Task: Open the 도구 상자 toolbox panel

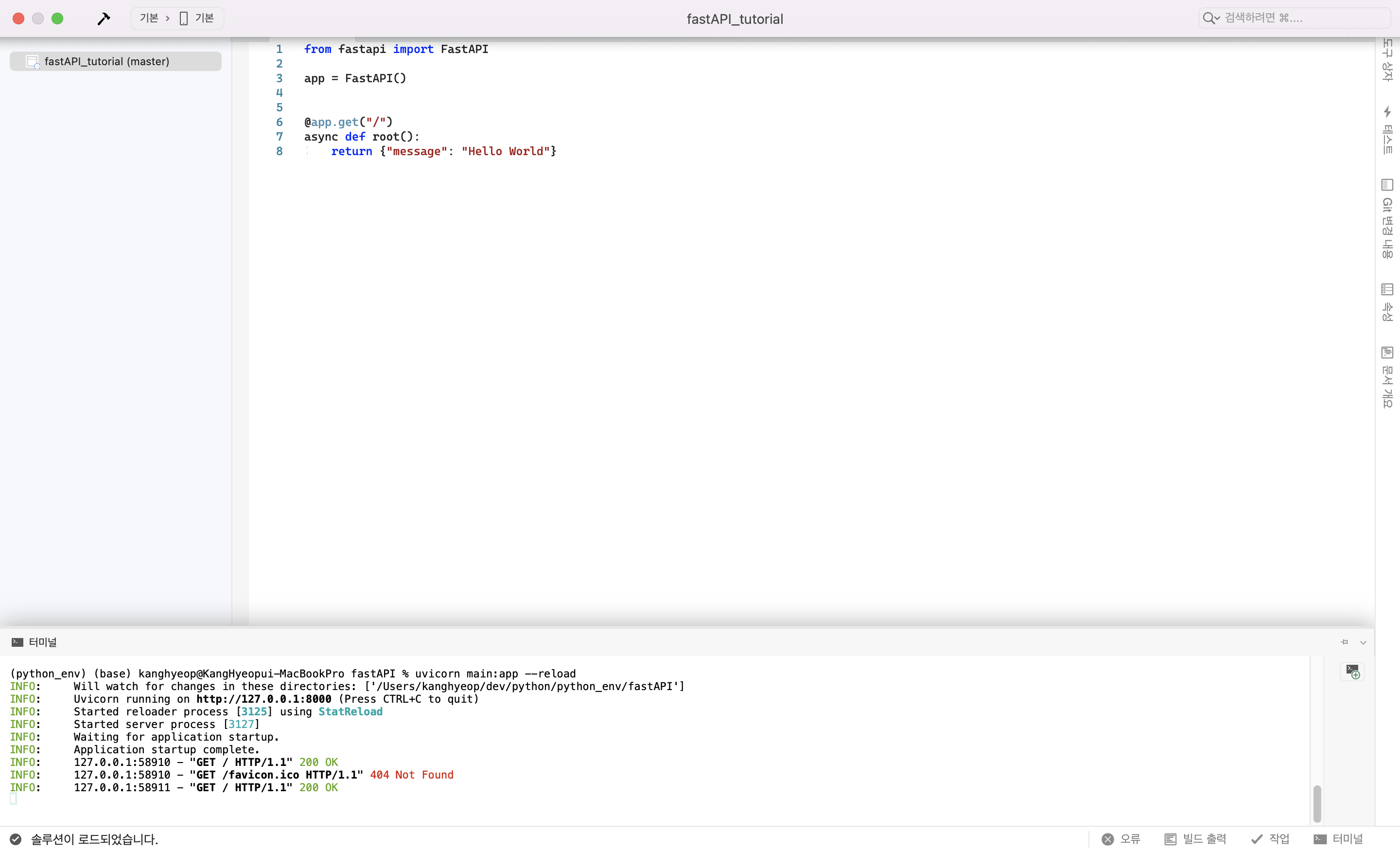Action: click(1387, 60)
